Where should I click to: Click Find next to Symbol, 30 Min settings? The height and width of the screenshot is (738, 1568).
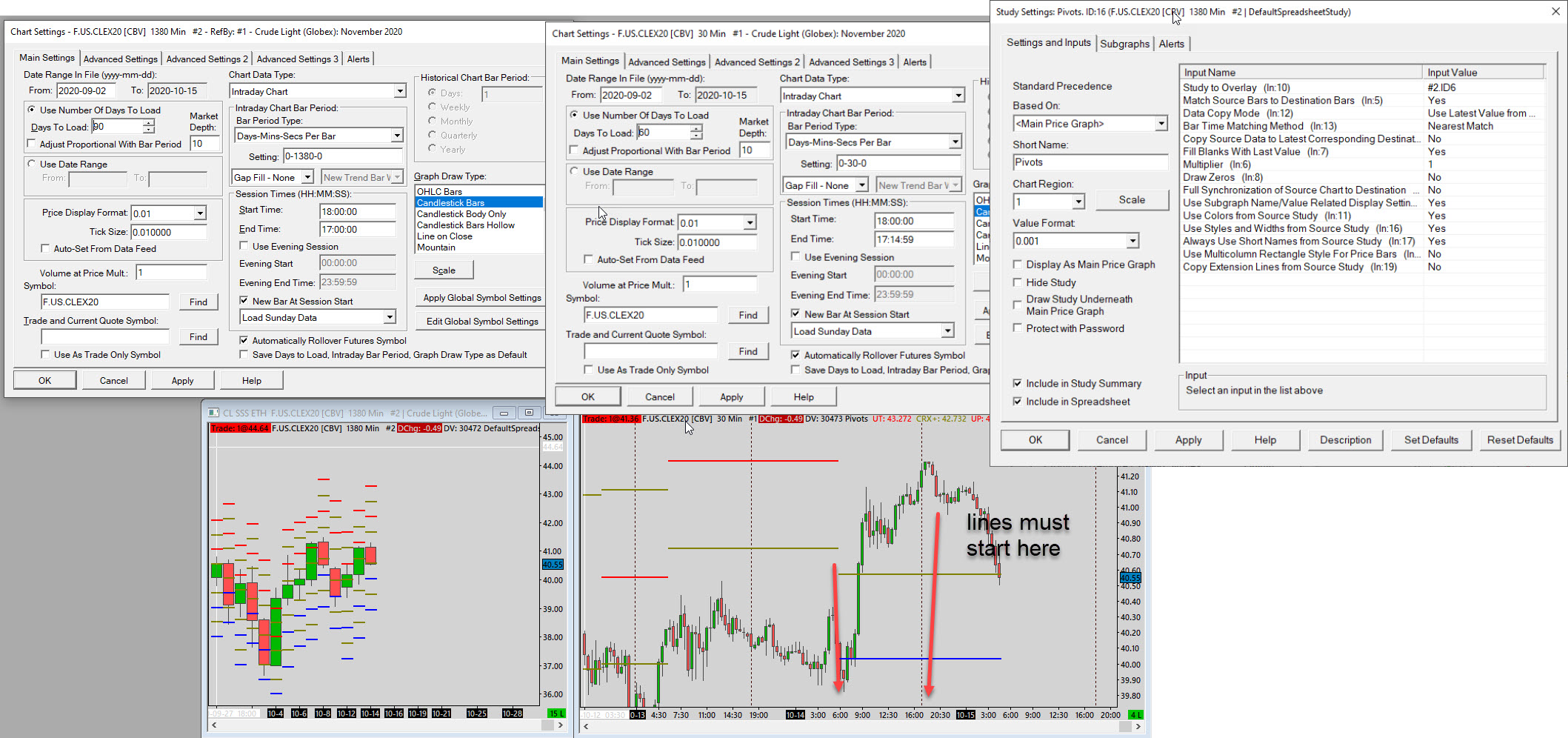[x=748, y=315]
